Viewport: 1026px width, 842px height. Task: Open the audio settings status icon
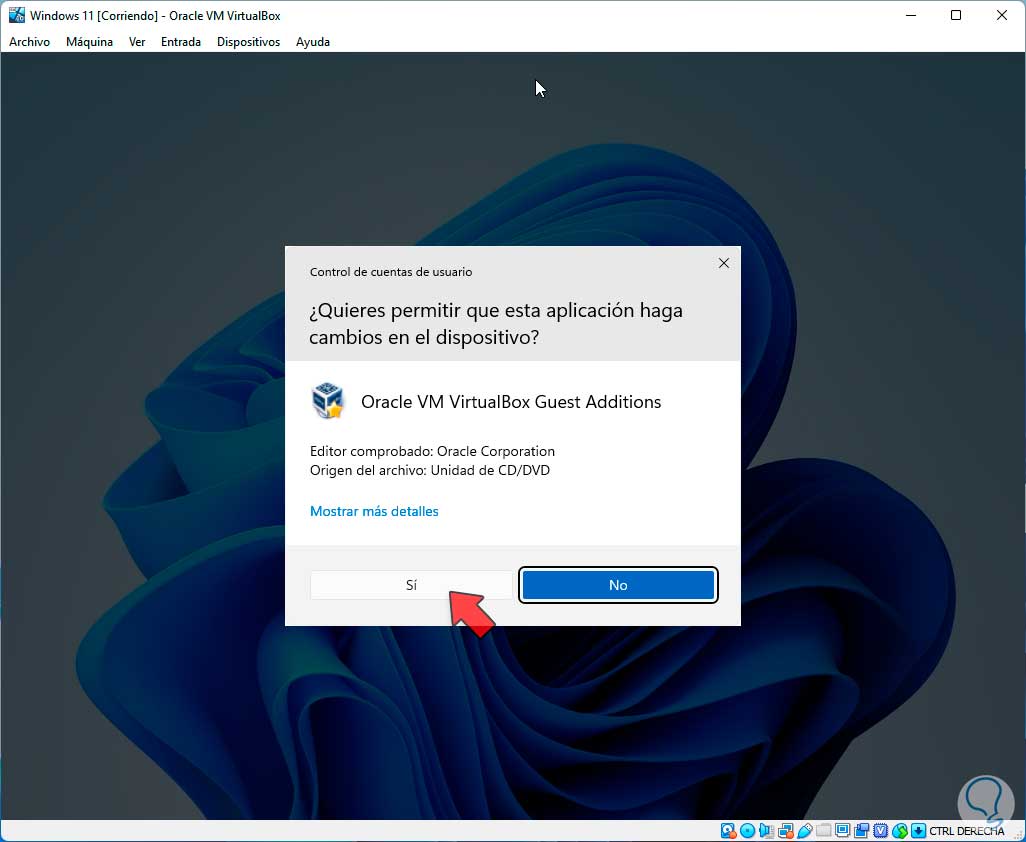(766, 831)
